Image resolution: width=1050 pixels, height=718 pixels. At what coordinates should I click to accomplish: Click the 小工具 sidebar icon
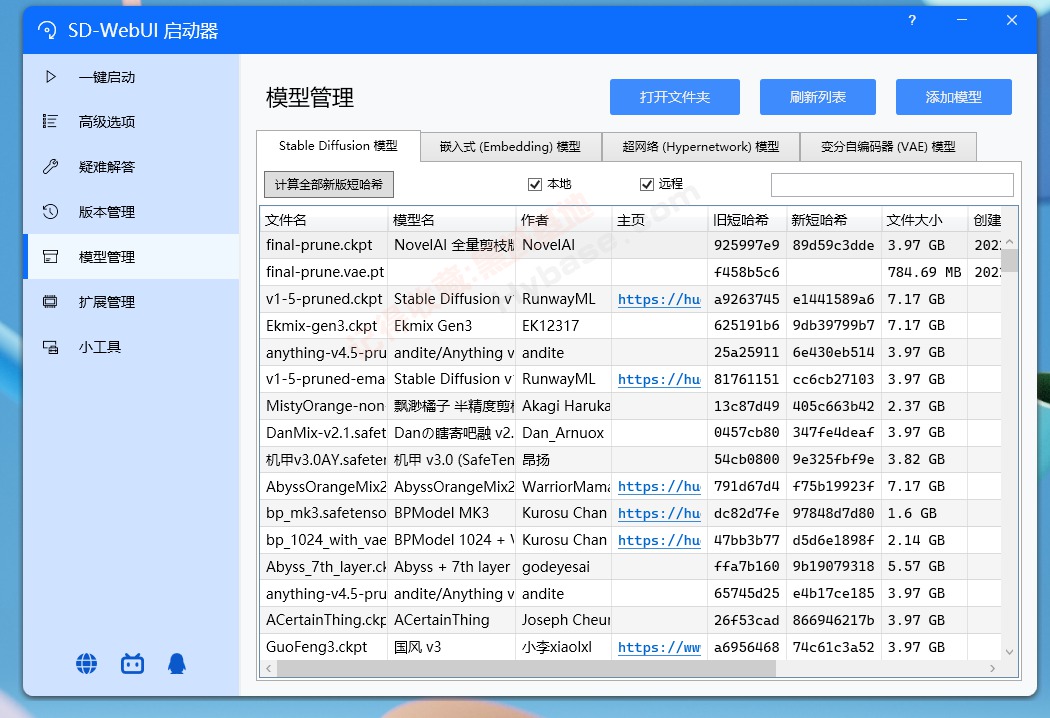(50, 347)
